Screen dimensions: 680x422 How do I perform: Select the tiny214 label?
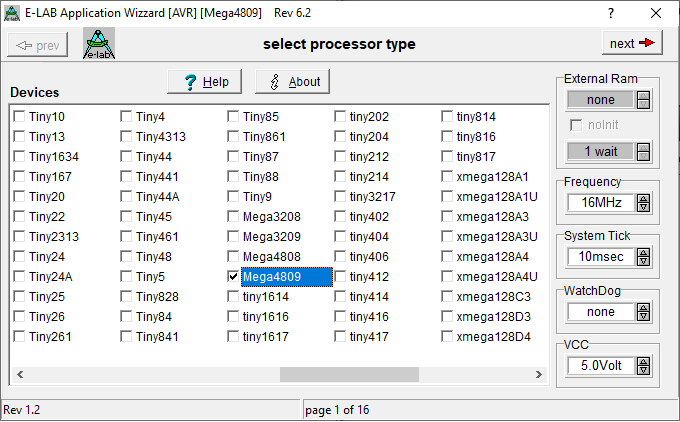369,177
